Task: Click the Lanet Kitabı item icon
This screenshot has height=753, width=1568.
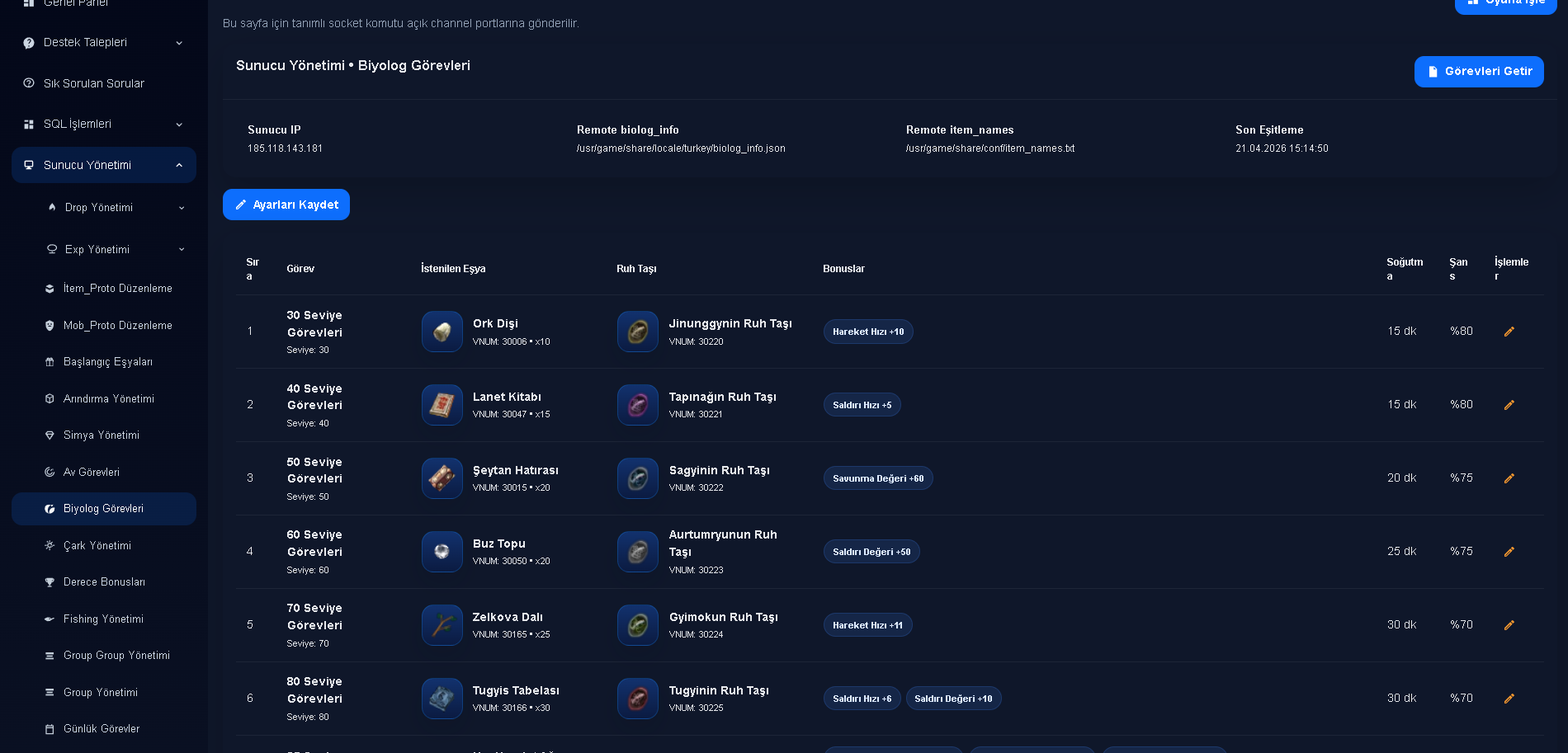Action: 442,405
